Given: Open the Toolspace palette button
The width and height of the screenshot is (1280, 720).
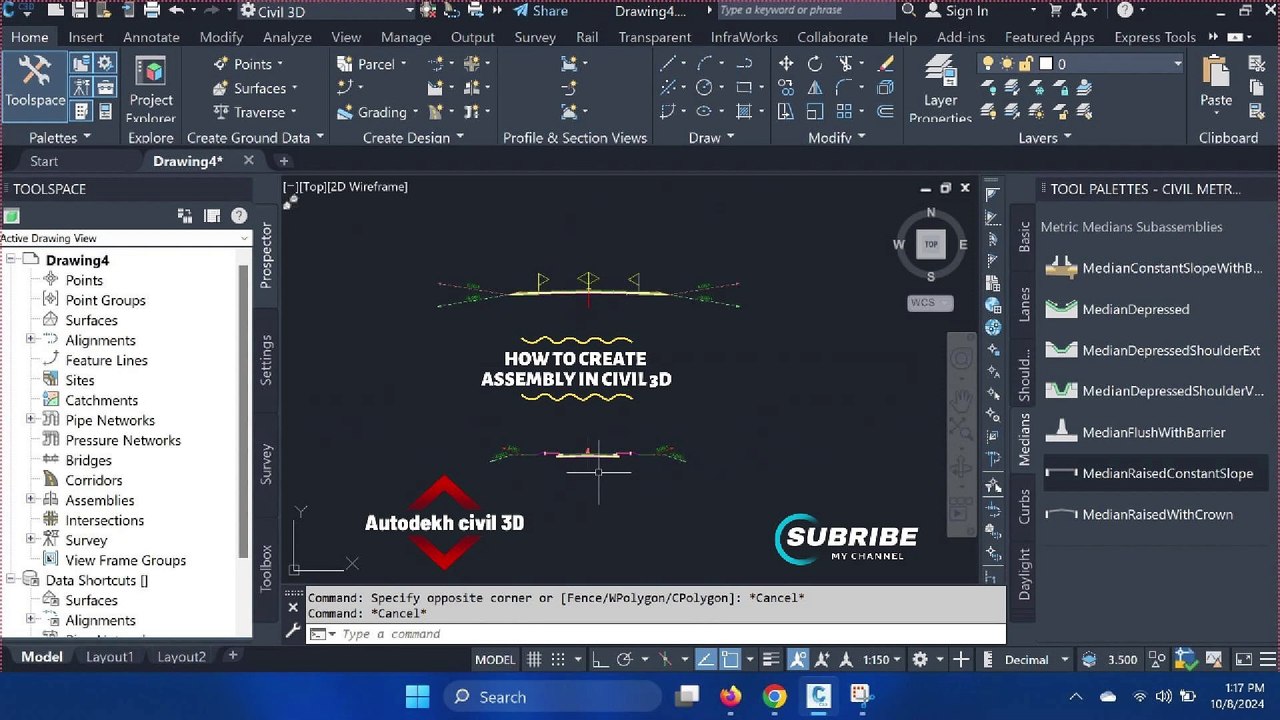Looking at the screenshot, I should click(35, 83).
